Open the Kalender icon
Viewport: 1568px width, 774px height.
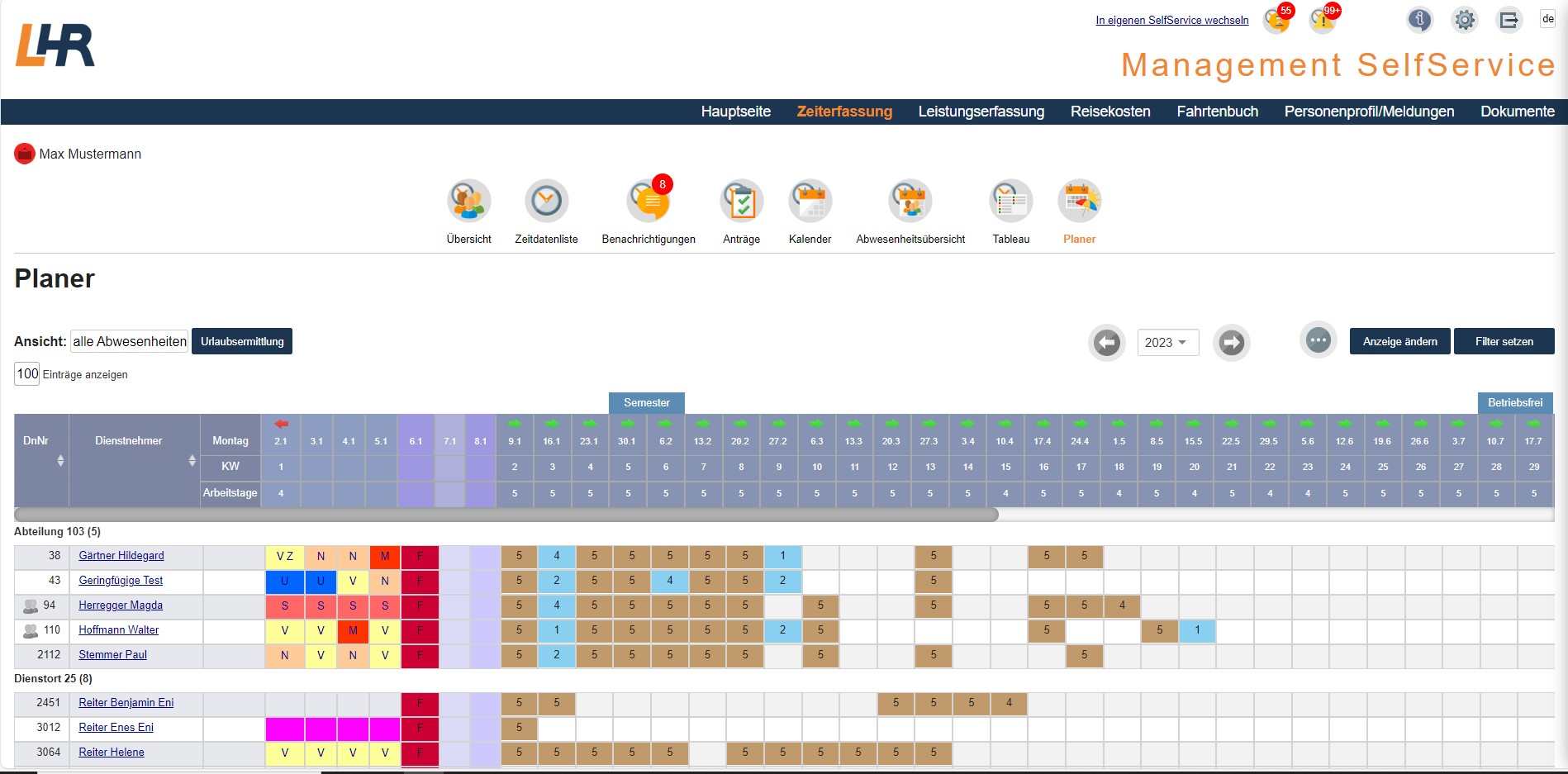pyautogui.click(x=810, y=201)
